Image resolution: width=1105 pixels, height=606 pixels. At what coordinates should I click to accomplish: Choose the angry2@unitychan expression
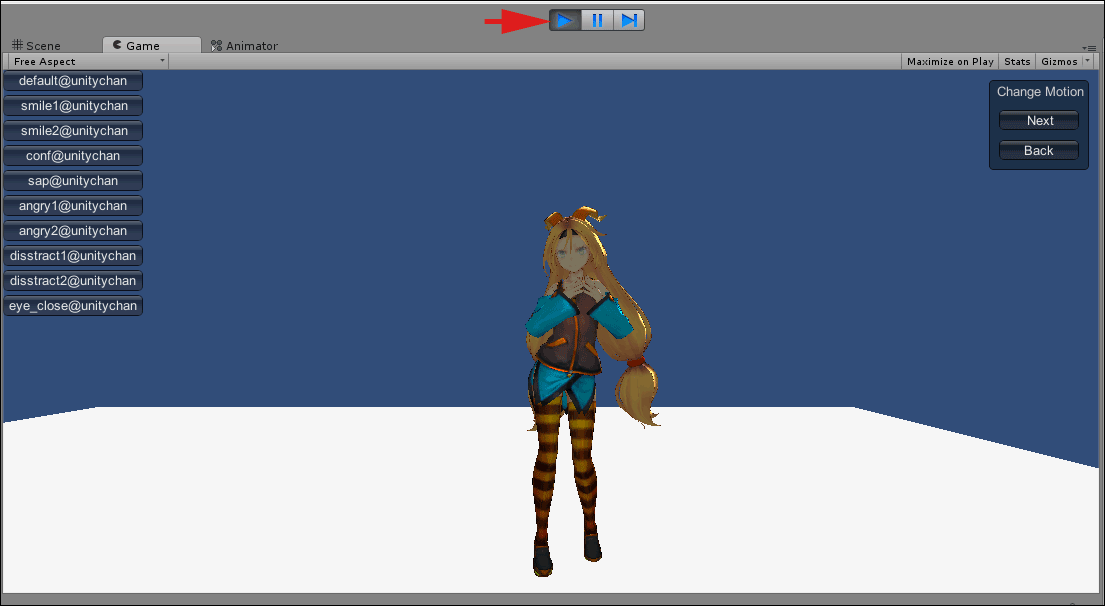[73, 231]
